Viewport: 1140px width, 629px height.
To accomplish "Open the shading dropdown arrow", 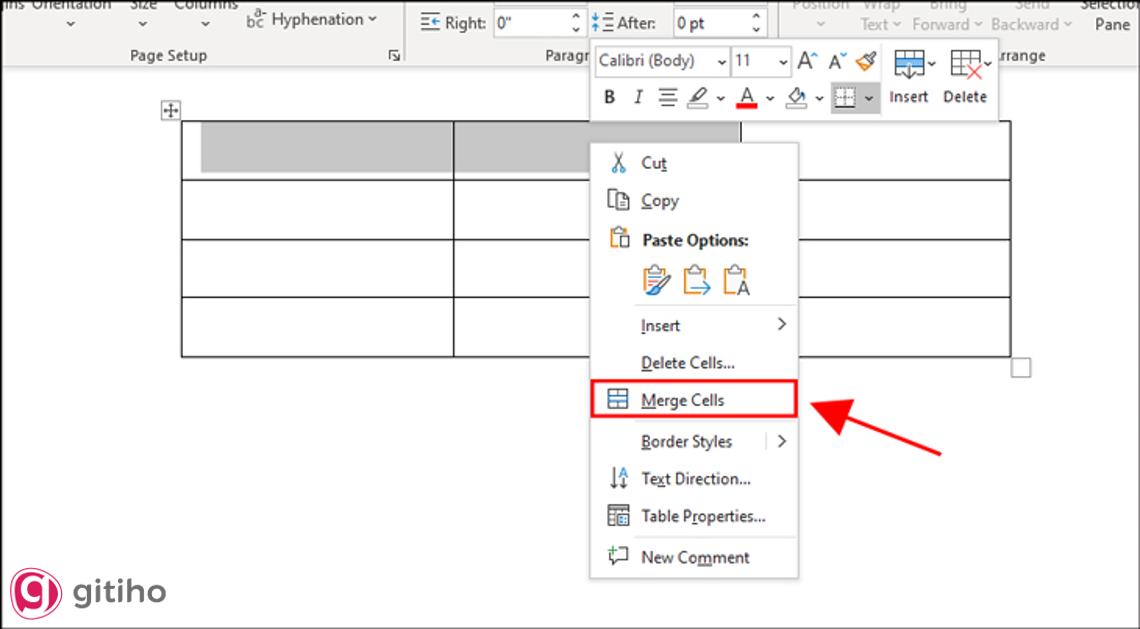I will (819, 97).
